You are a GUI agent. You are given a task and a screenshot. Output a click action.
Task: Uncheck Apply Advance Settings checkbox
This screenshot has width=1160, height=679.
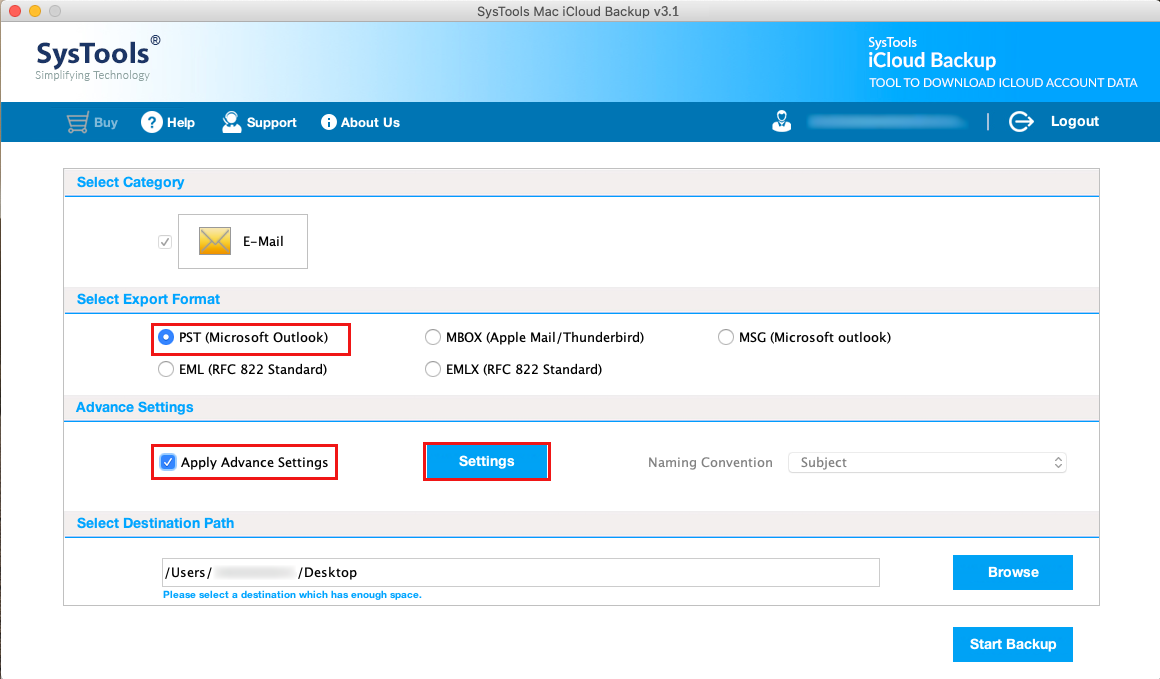(x=168, y=462)
